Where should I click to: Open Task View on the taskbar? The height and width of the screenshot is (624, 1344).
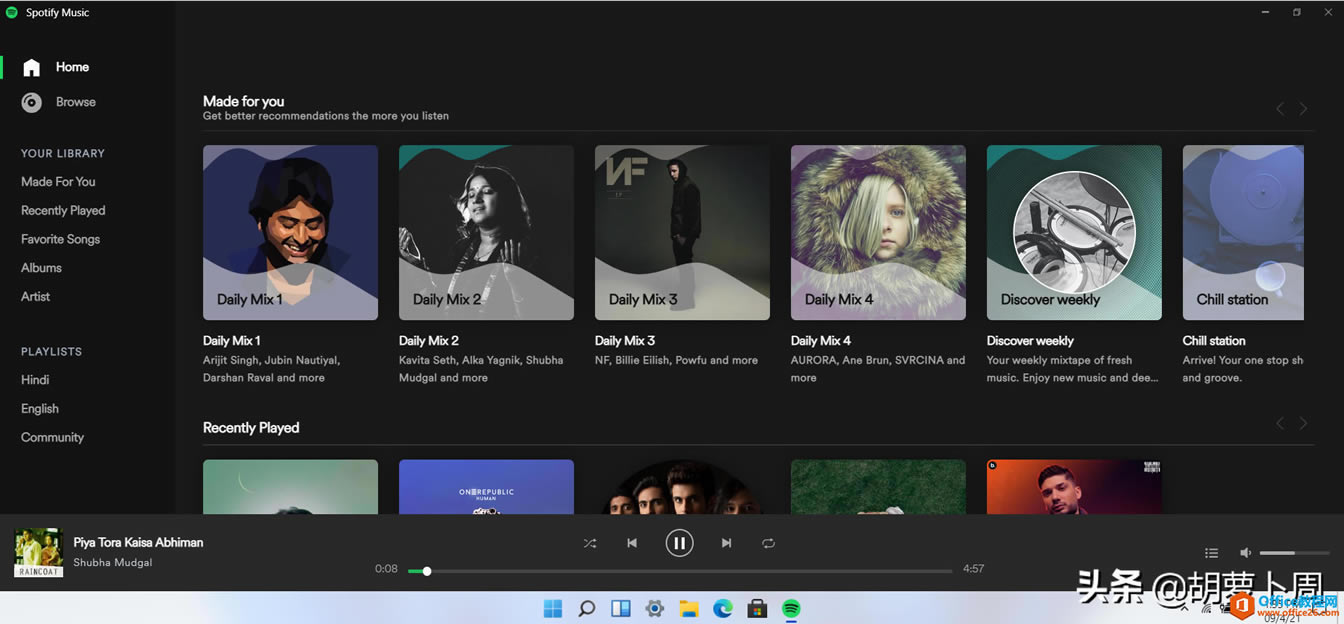click(x=620, y=608)
